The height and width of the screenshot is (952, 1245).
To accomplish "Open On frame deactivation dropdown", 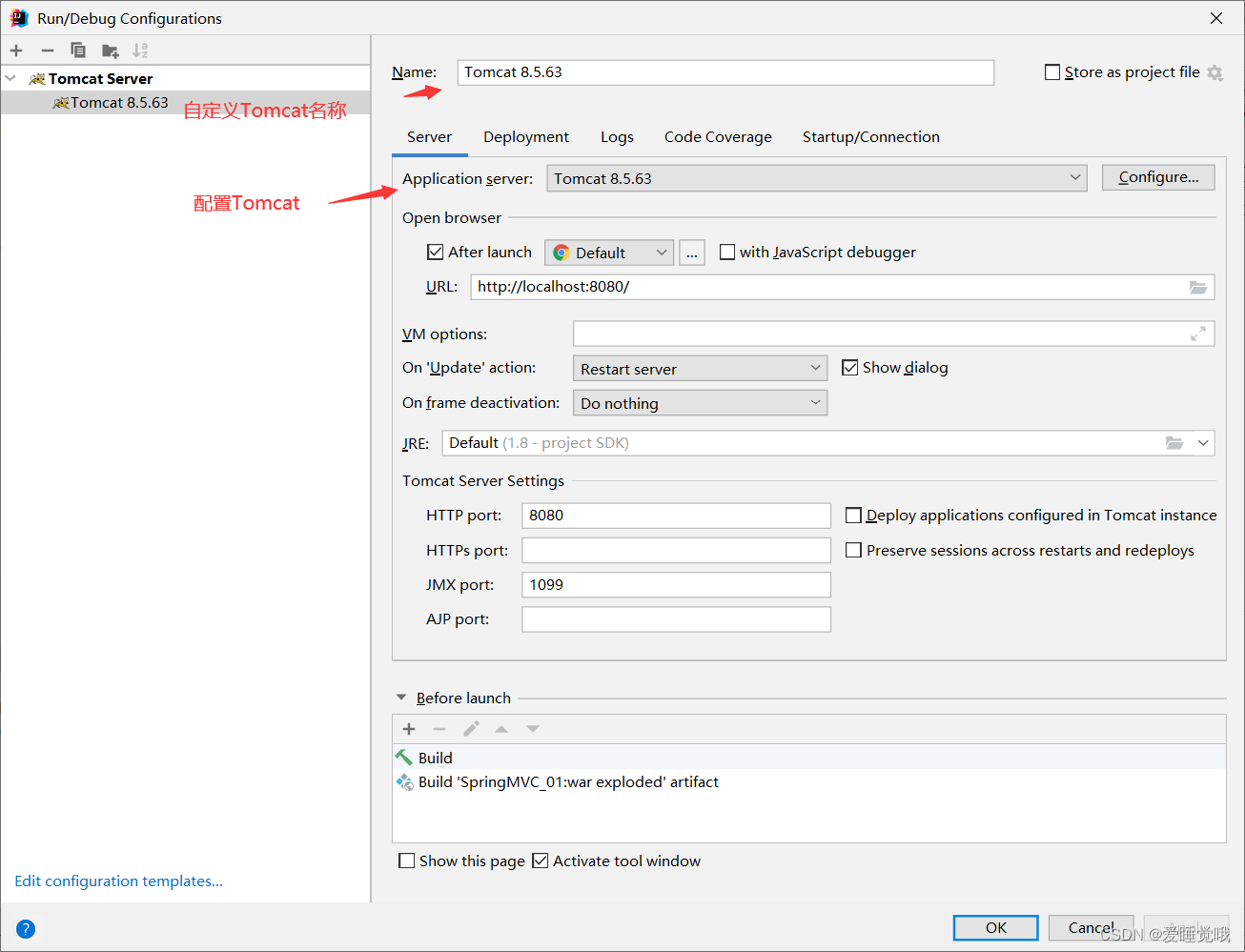I will tap(700, 403).
